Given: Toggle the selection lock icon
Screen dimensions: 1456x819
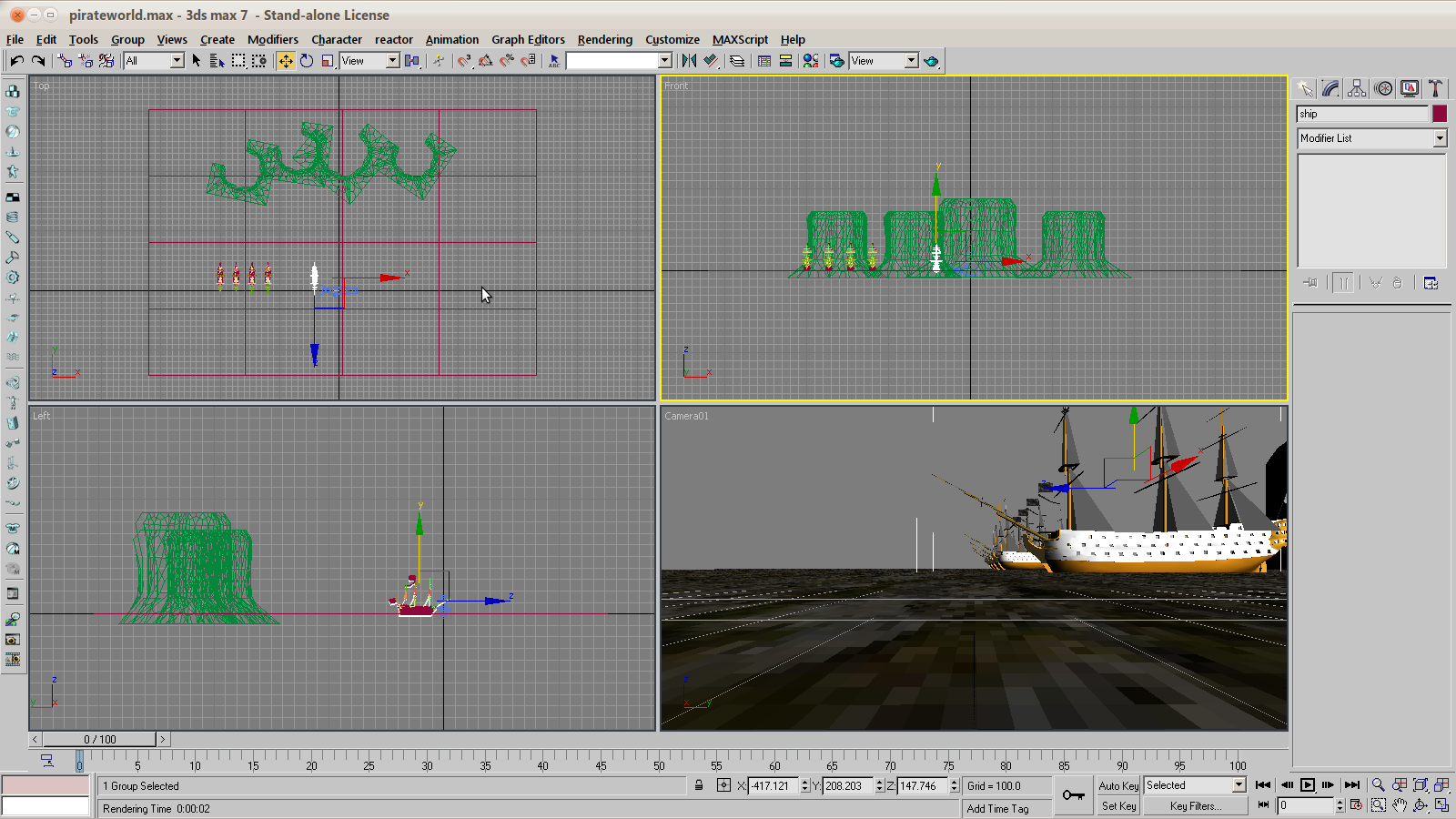Looking at the screenshot, I should tap(699, 785).
